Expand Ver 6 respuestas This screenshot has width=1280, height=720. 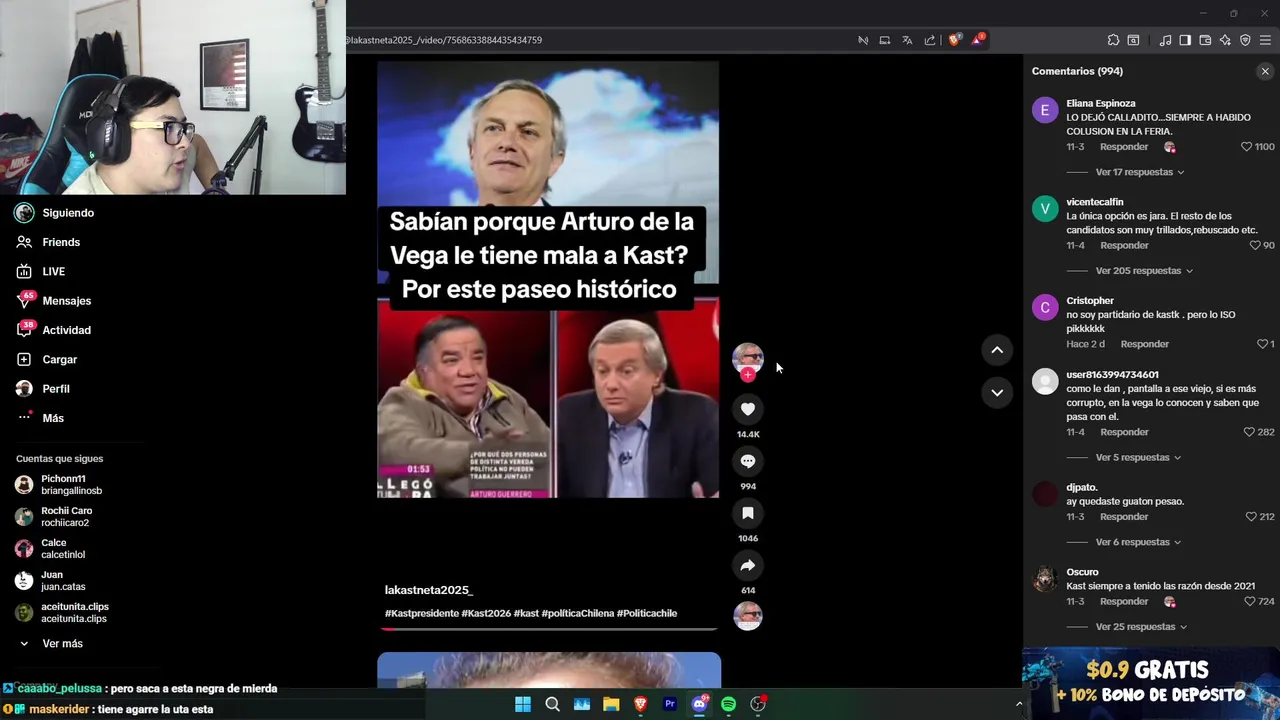(x=1139, y=542)
